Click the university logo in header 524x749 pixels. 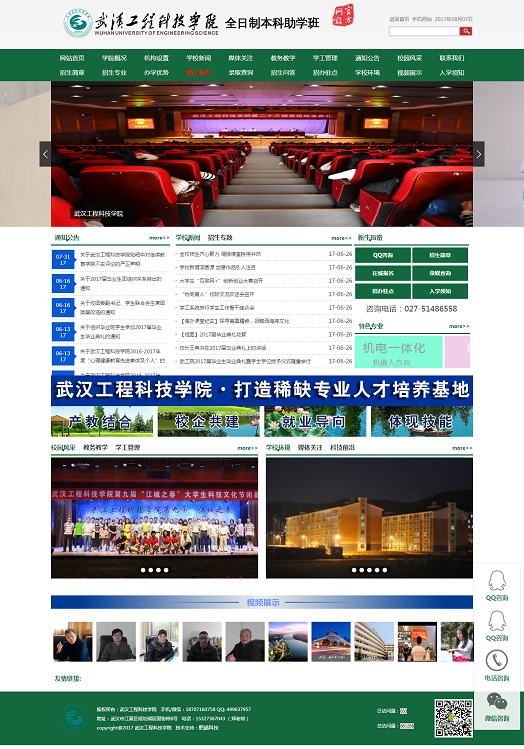(78, 23)
